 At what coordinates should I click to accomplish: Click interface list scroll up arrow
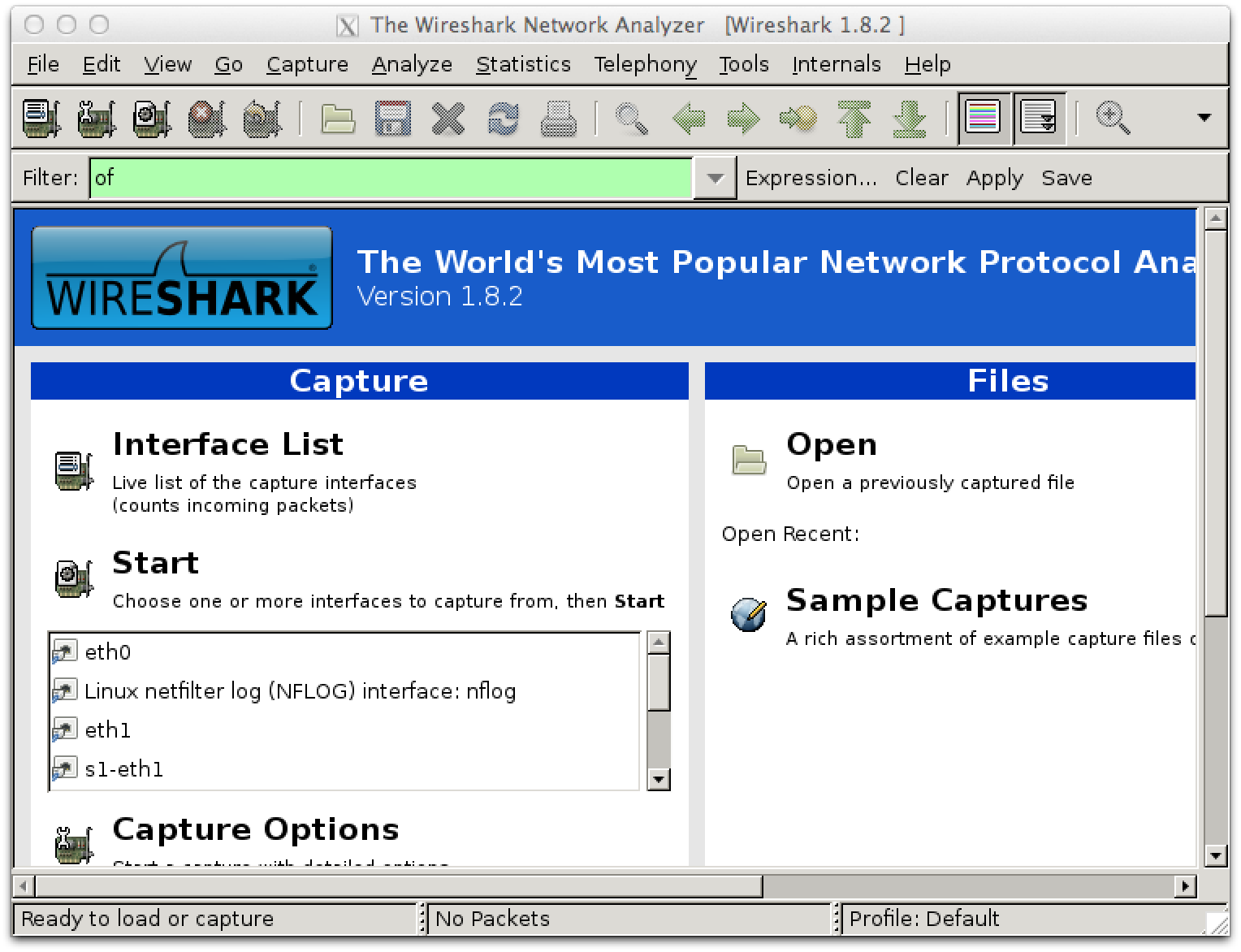click(659, 642)
